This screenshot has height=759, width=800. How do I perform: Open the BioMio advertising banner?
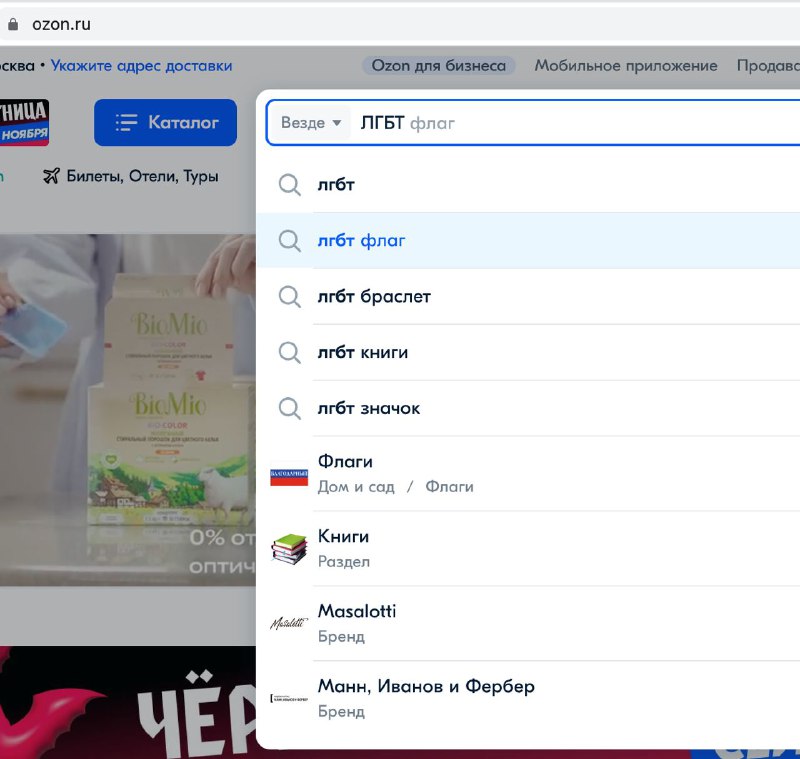coord(128,410)
